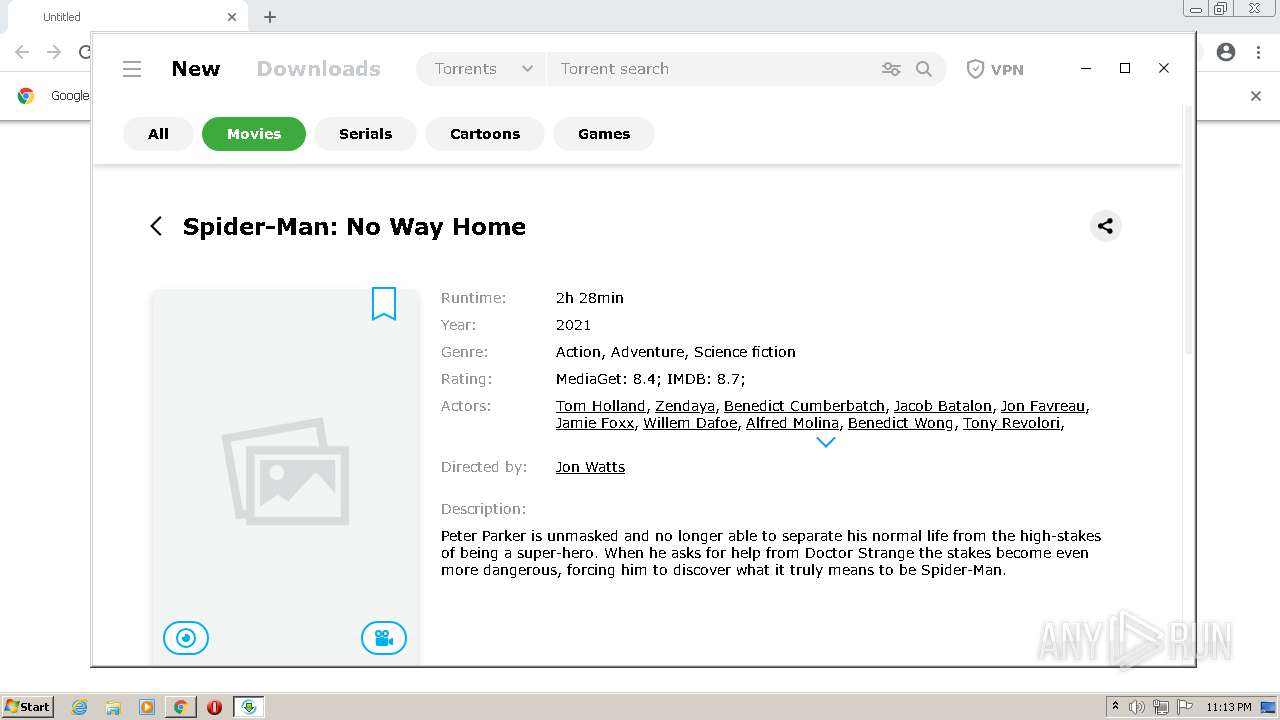Launch Internet Explorer from taskbar
Screen dimensions: 1280x720
[80, 707]
